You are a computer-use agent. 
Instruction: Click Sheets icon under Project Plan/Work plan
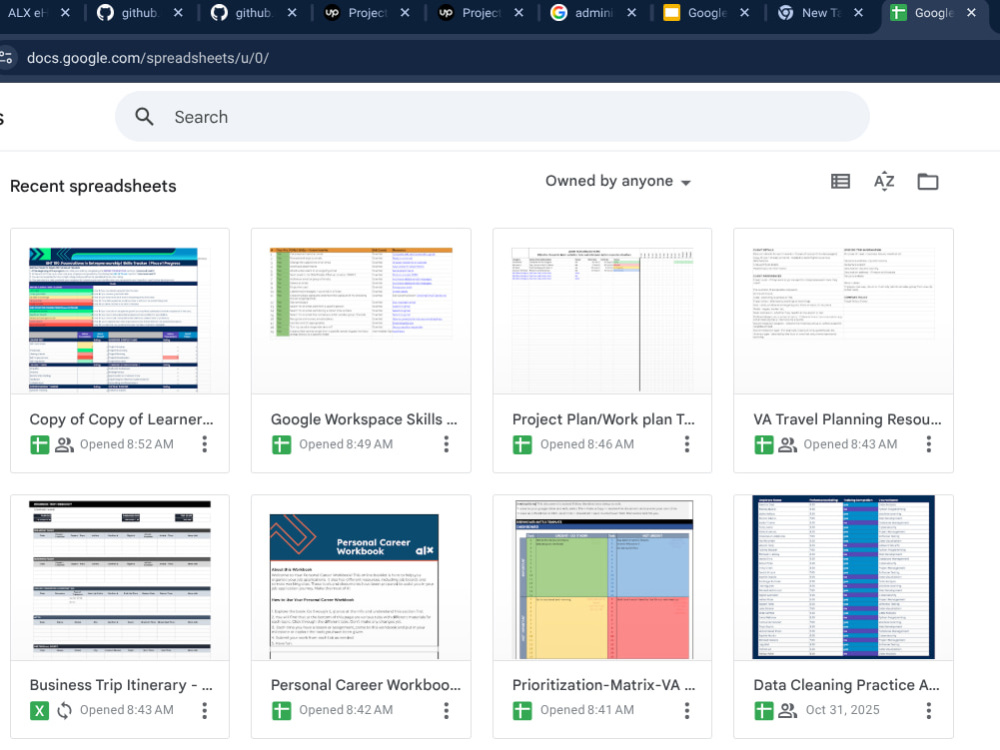522,445
